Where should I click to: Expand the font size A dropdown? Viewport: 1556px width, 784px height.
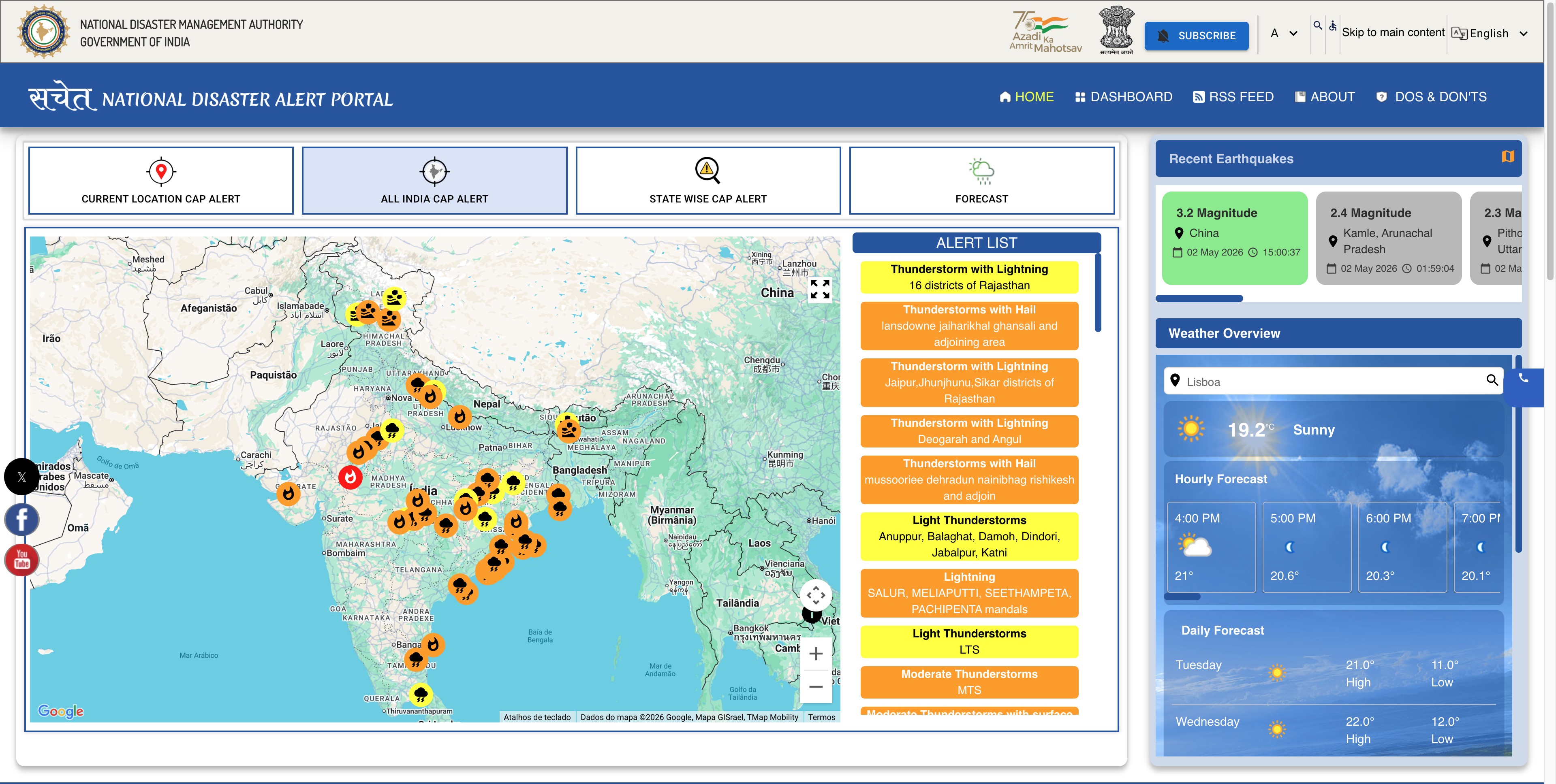[x=1284, y=33]
